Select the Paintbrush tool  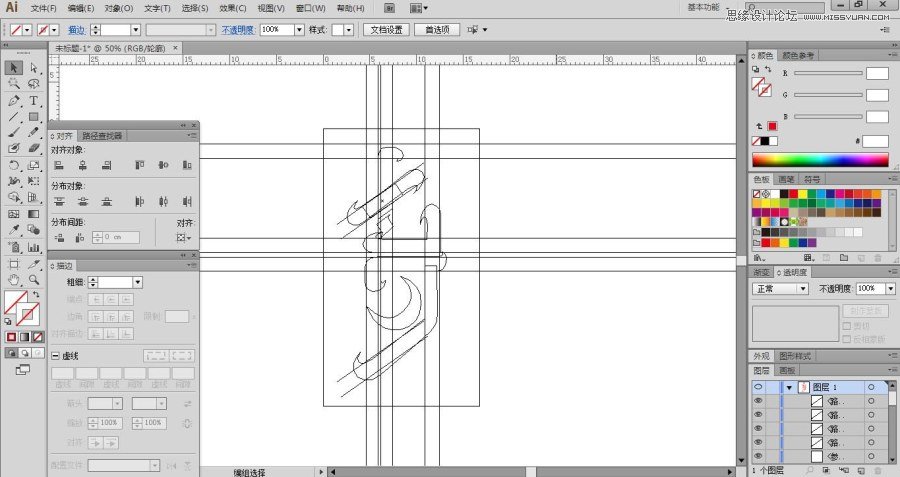tap(14, 133)
